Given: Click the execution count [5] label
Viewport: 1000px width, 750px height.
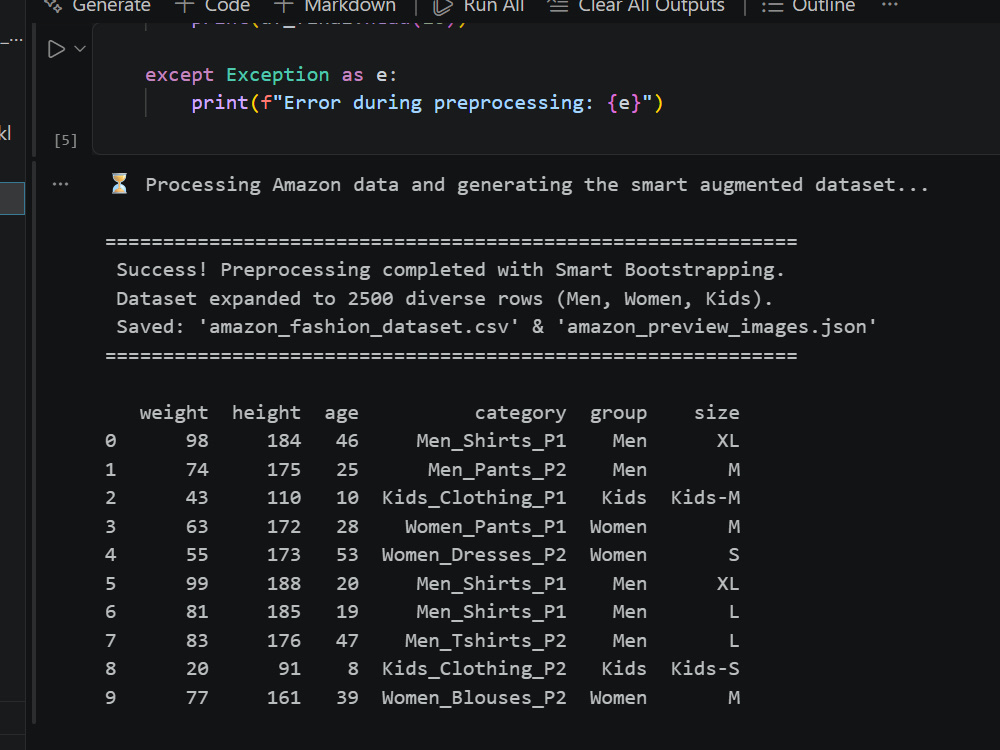Looking at the screenshot, I should point(66,140).
